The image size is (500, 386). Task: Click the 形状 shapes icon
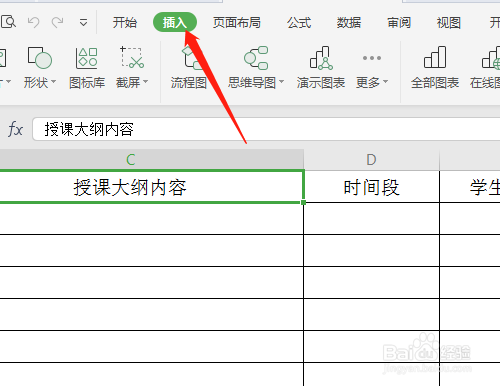click(40, 58)
